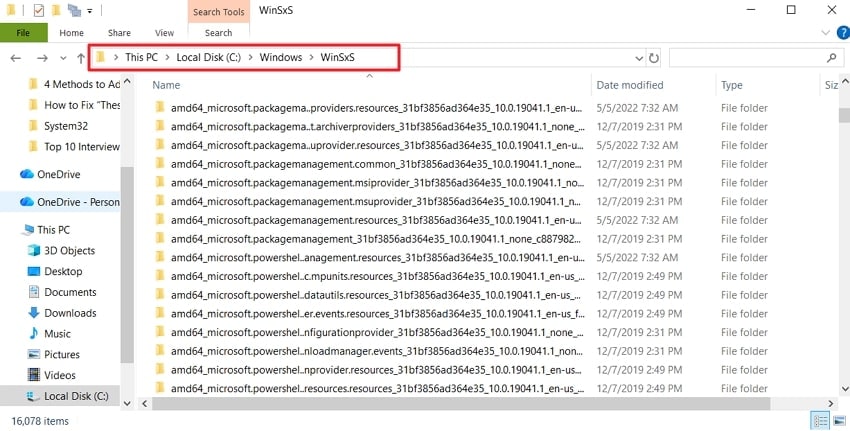Open Music in the navigation pane
The height and width of the screenshot is (431, 850).
point(50,333)
